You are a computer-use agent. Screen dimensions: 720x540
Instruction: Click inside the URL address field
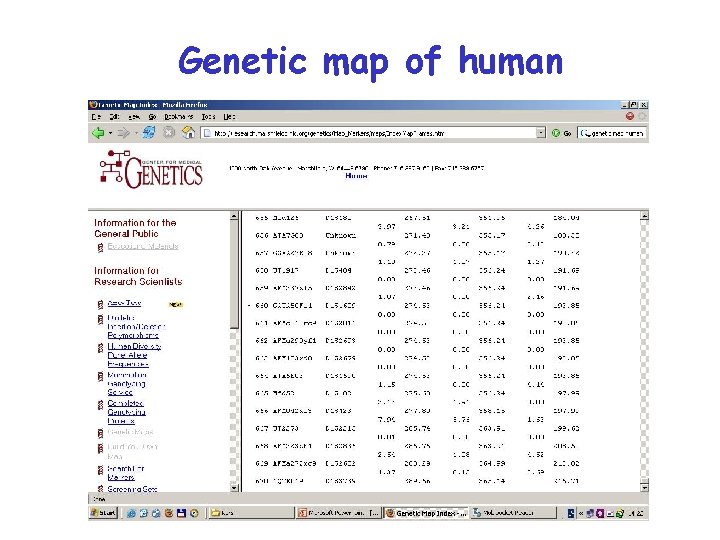[x=374, y=133]
